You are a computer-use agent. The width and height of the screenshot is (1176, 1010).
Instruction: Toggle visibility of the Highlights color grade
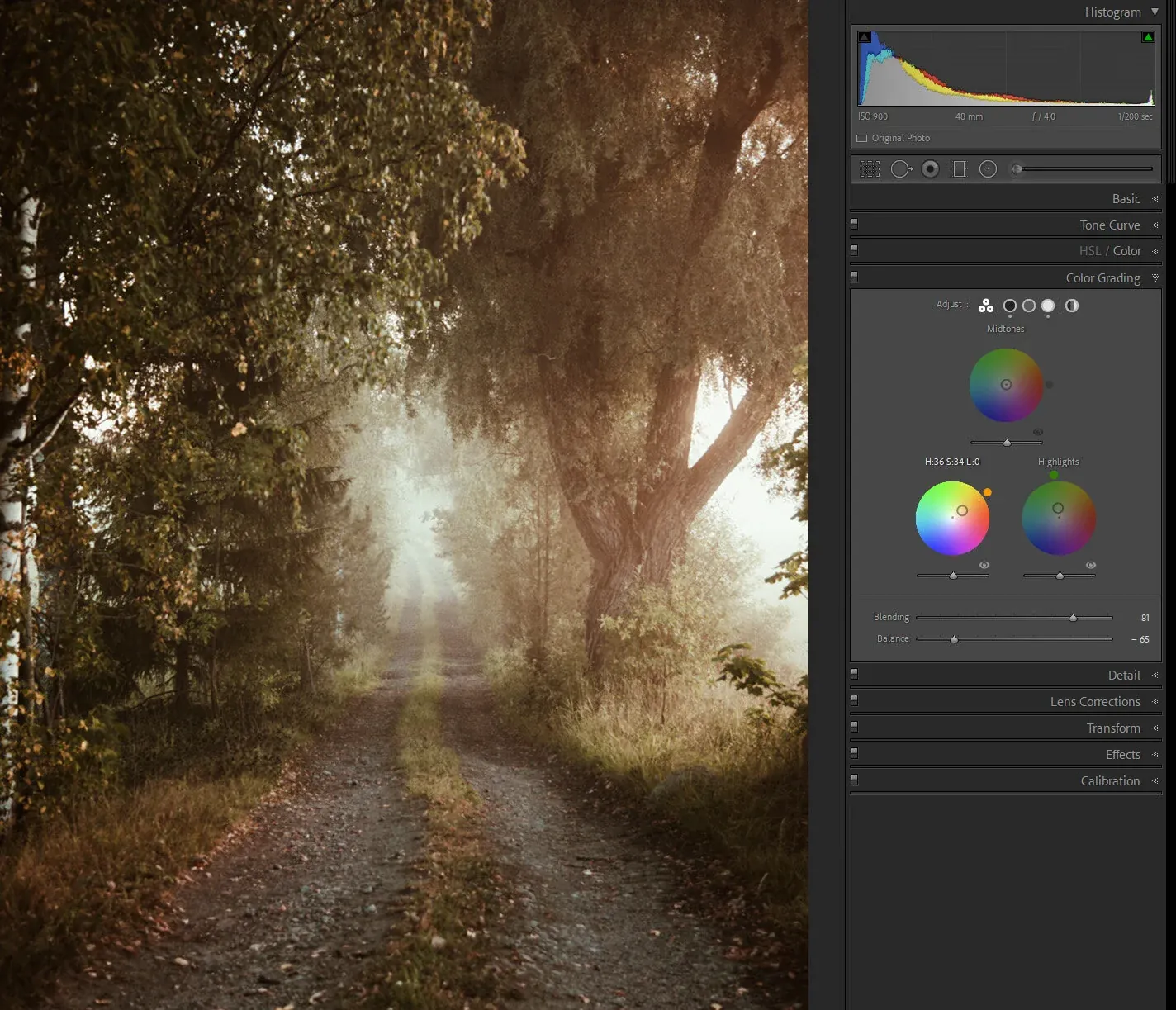(1091, 565)
